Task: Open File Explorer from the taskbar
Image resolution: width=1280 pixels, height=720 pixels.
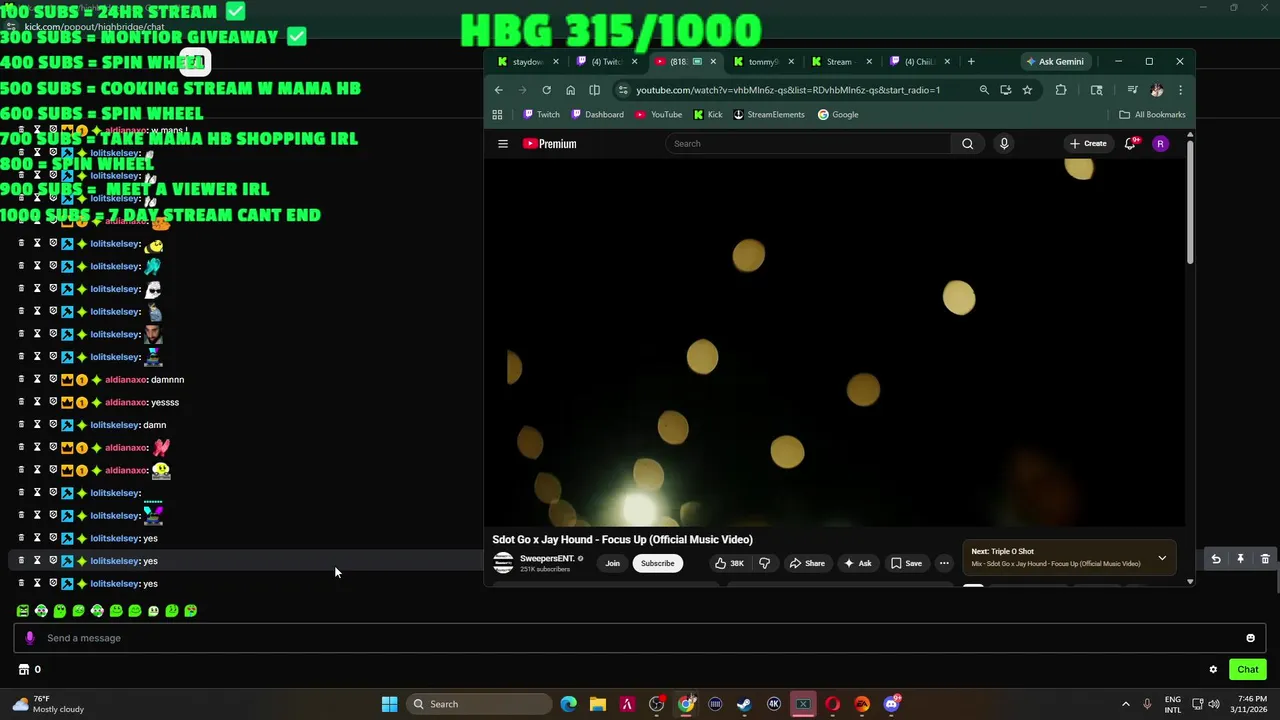Action: pos(597,704)
